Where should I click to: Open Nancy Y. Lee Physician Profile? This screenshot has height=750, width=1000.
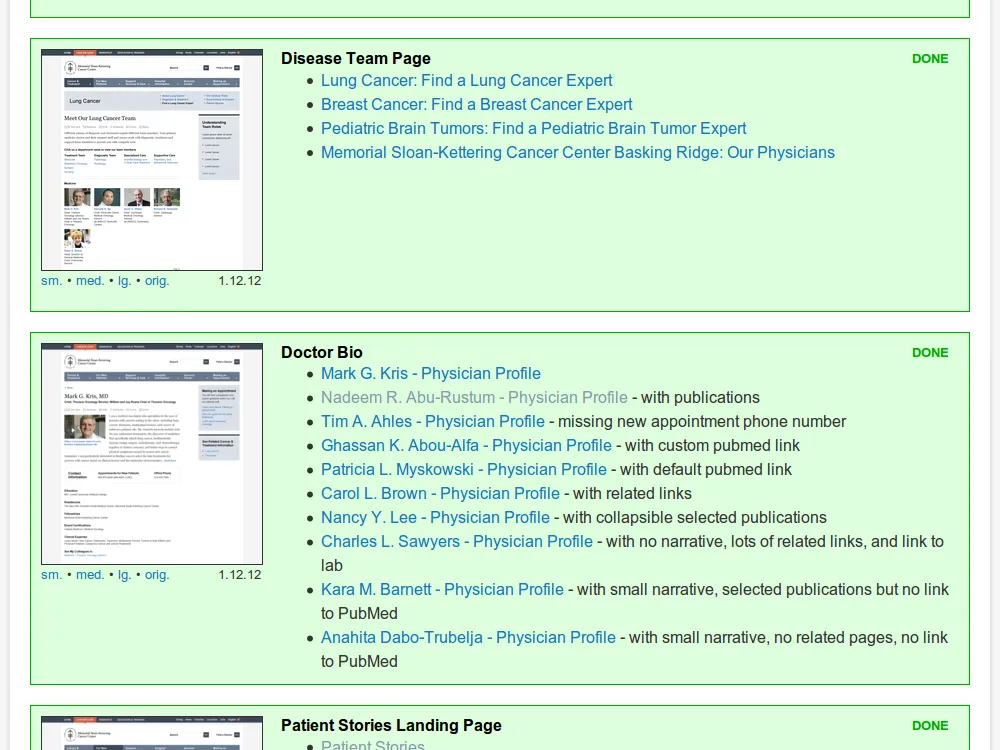[x=435, y=517]
